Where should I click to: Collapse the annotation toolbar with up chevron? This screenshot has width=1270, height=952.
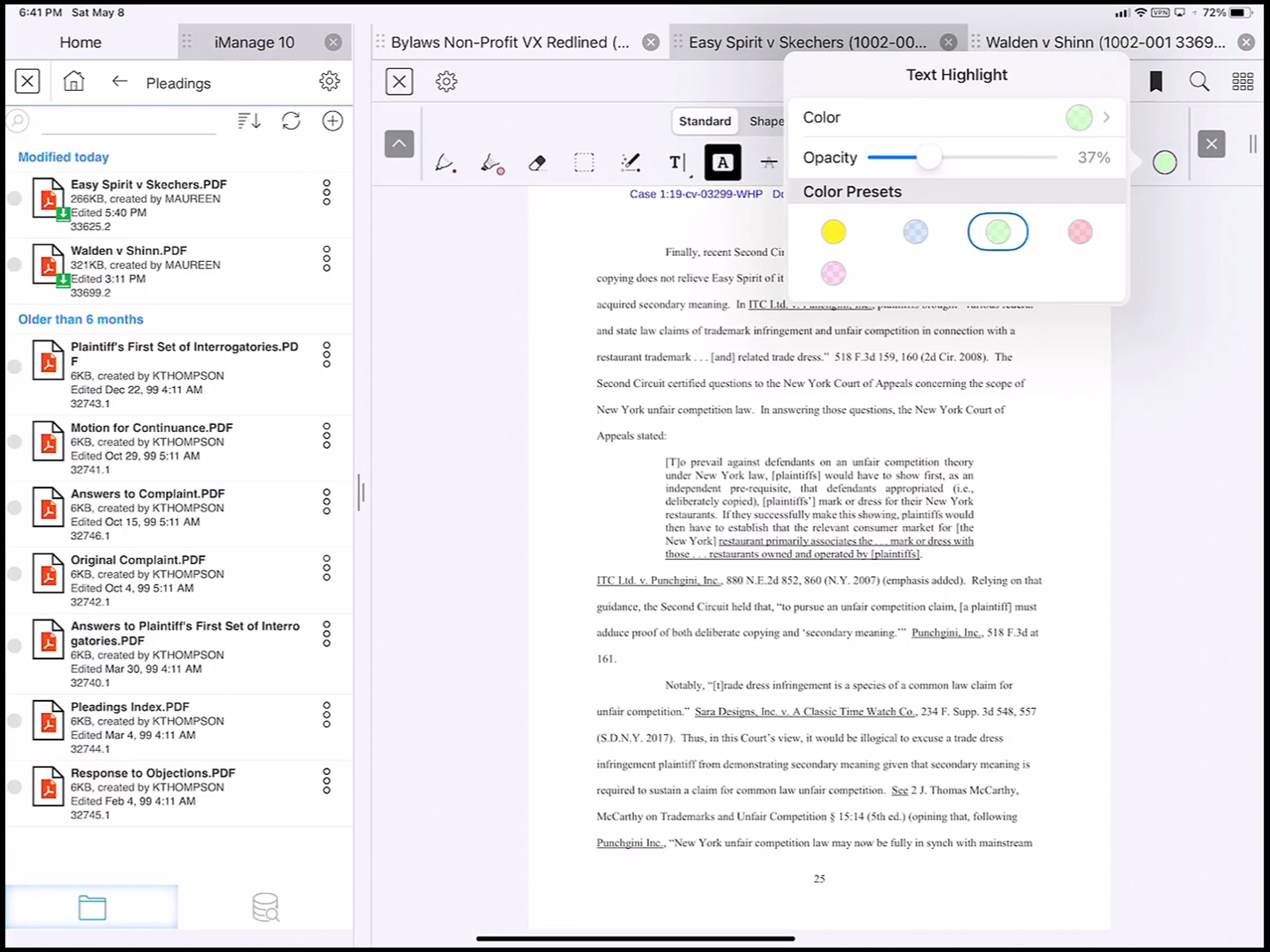click(x=399, y=143)
